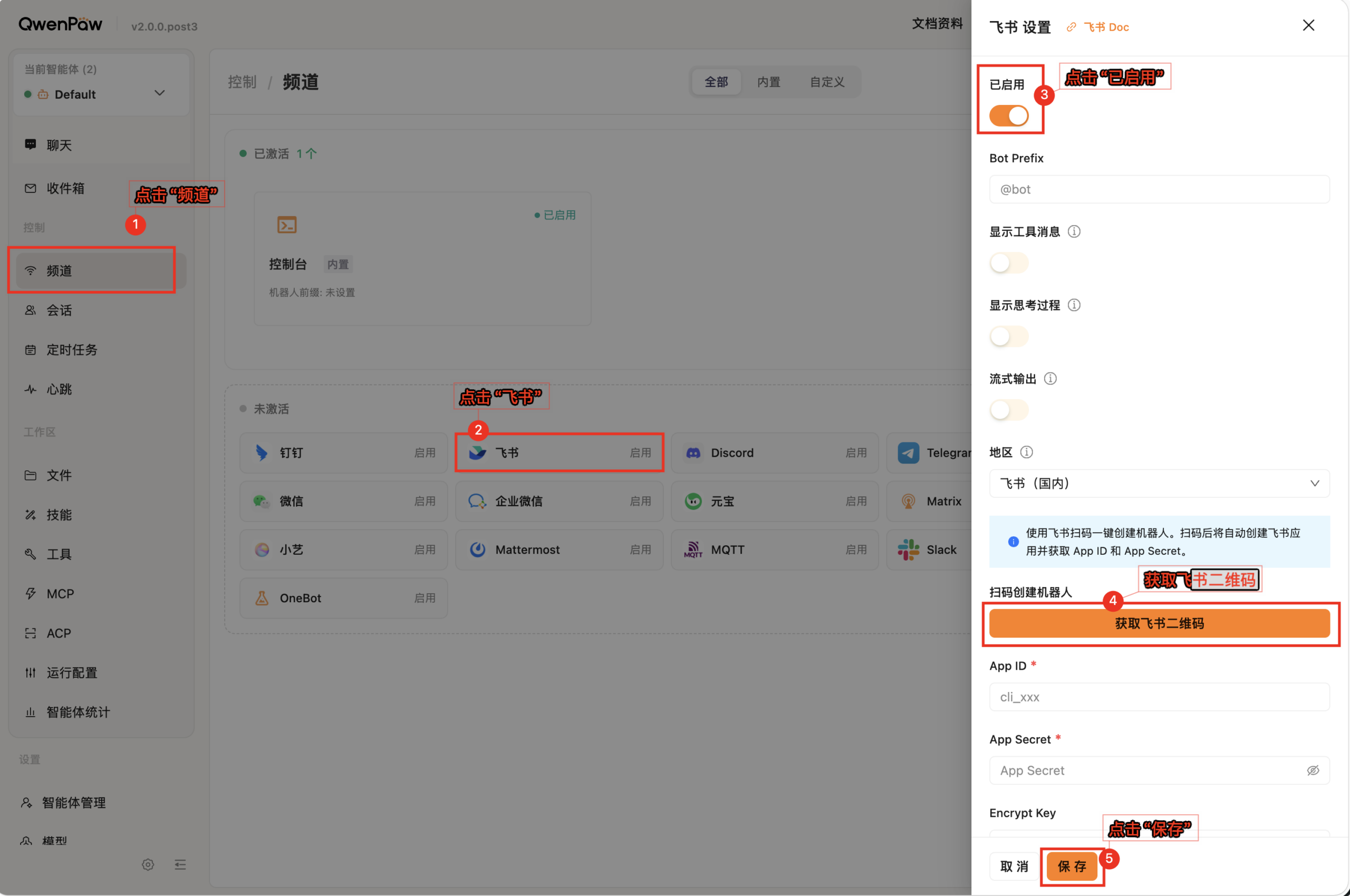This screenshot has height=896, width=1350.
Task: Click the 飞书 channel icon
Action: (x=478, y=453)
